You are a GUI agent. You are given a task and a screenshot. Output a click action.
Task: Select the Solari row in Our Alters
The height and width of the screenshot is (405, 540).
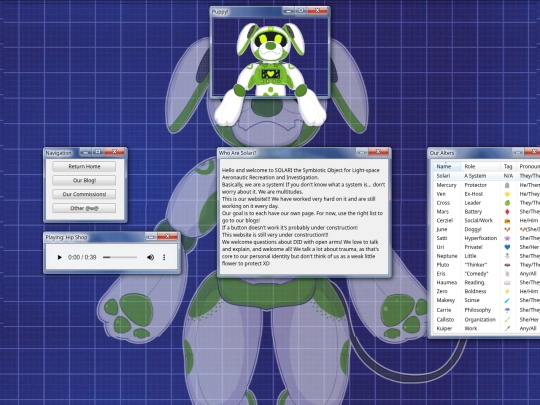click(486, 176)
